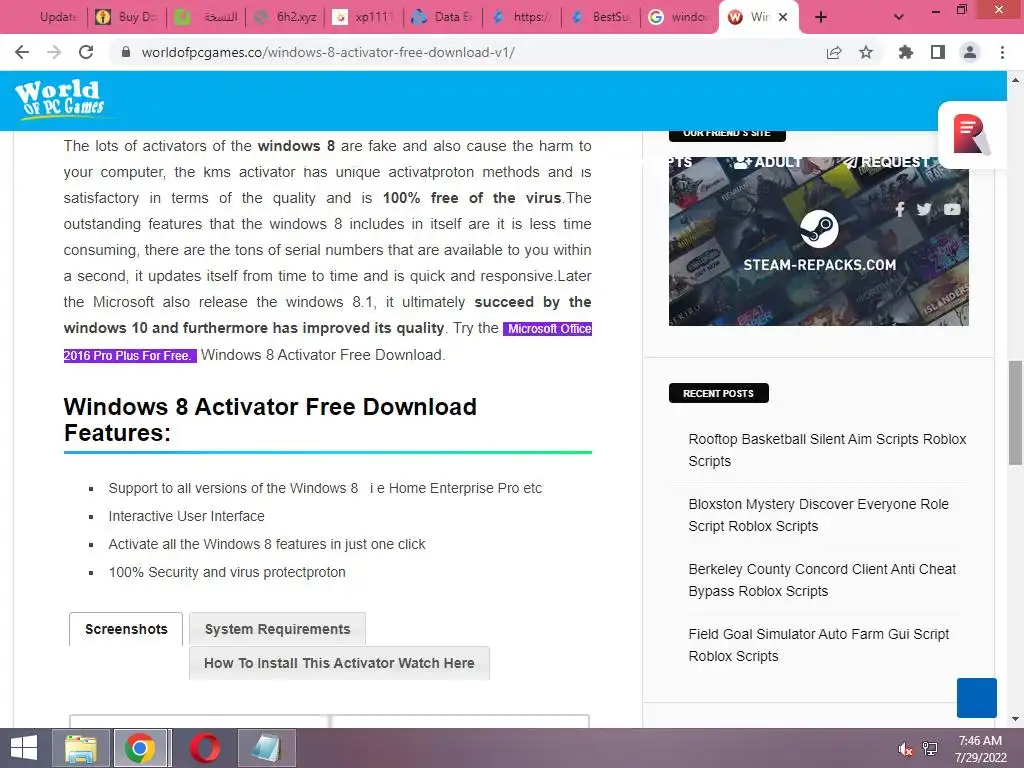
Task: Switch to the 'Buy Do' tab
Action: [x=127, y=17]
